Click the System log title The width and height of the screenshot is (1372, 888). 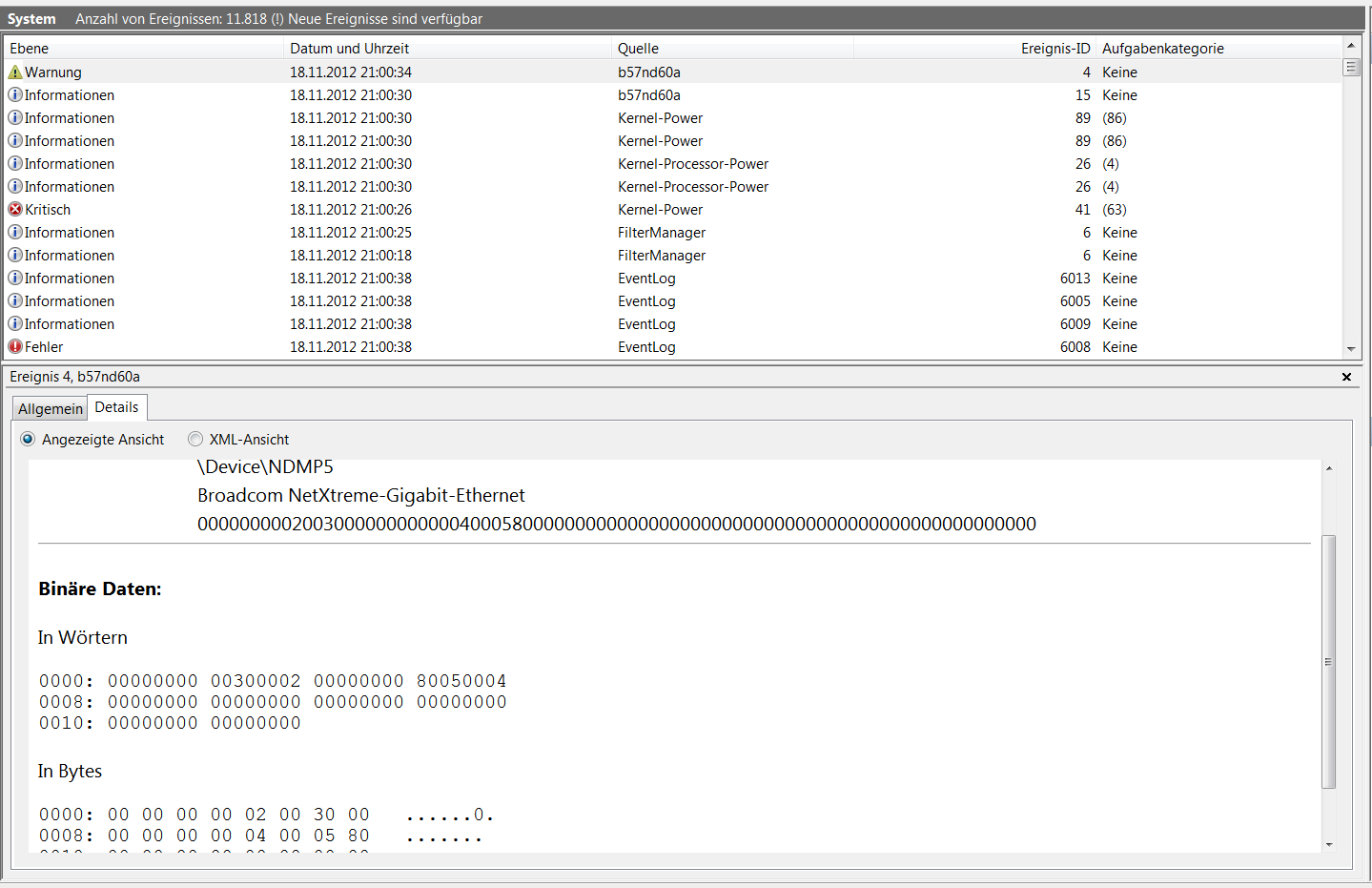[x=31, y=19]
